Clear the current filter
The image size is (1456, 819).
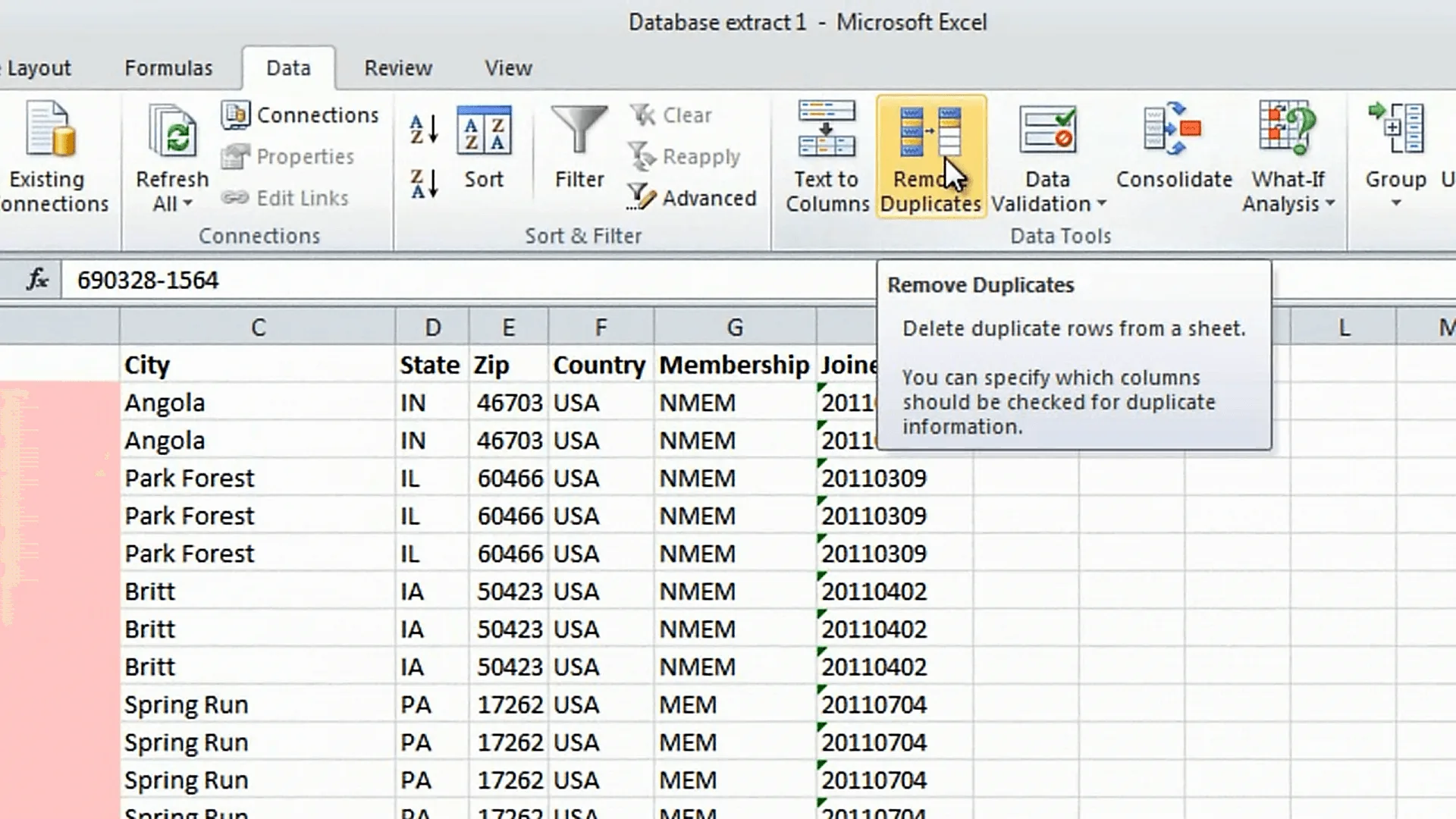(x=671, y=115)
